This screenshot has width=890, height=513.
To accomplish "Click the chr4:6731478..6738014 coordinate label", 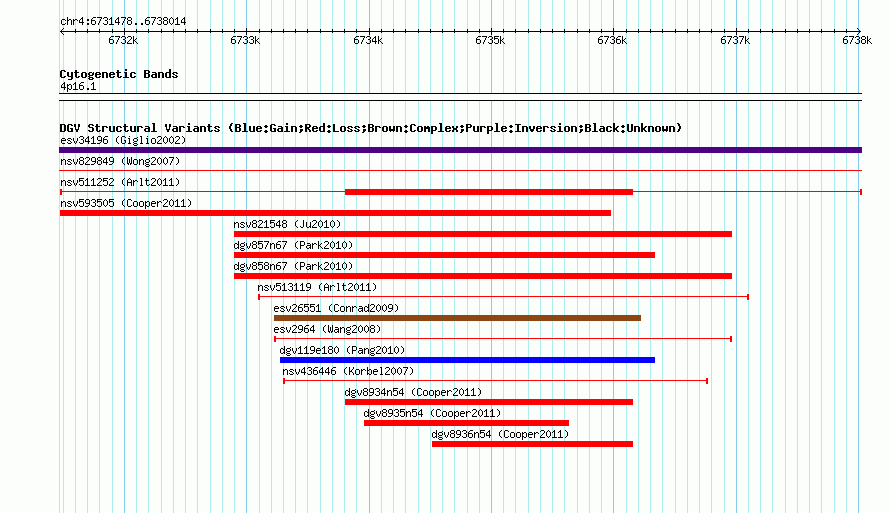I will pyautogui.click(x=123, y=22).
